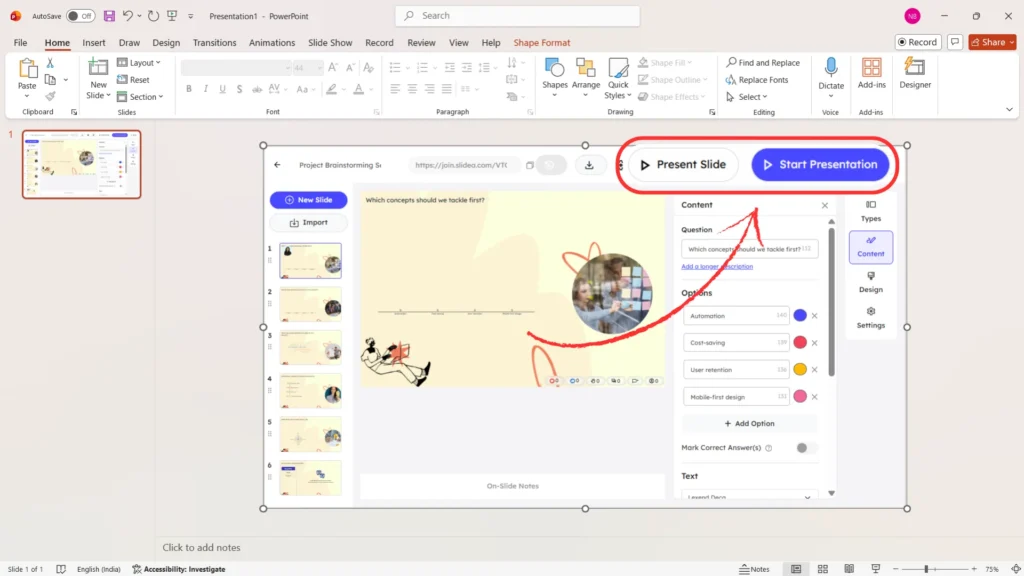This screenshot has height=576, width=1024.
Task: Click the zoom slider in status bar
Action: pos(929,569)
